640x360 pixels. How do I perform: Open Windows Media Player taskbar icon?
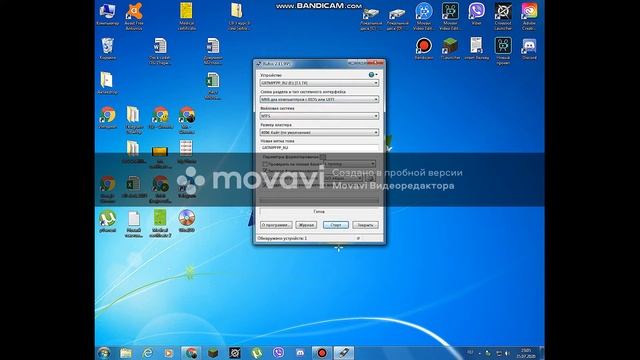pos(169,353)
